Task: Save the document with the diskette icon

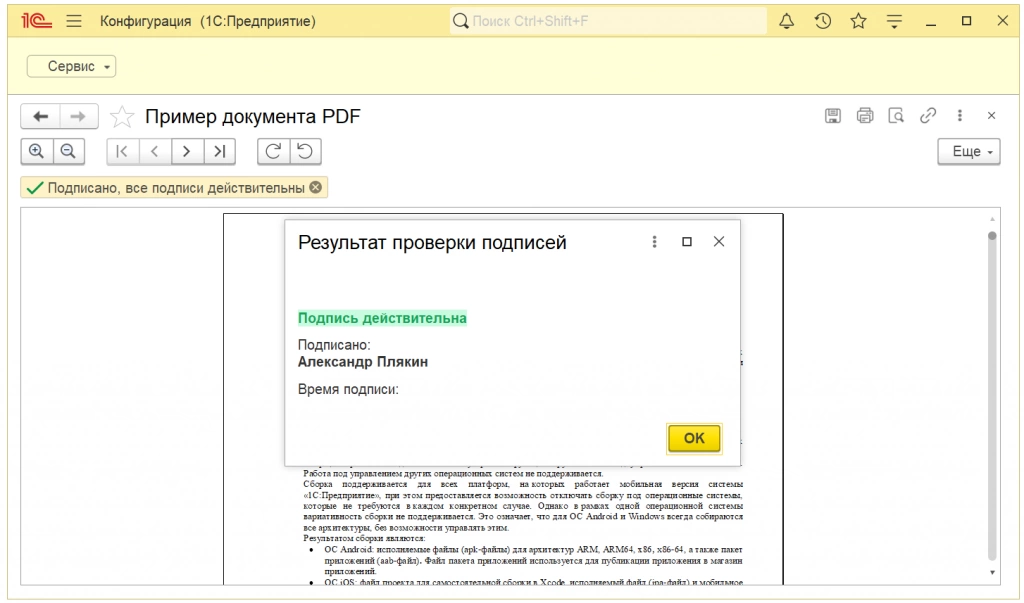Action: click(x=833, y=116)
